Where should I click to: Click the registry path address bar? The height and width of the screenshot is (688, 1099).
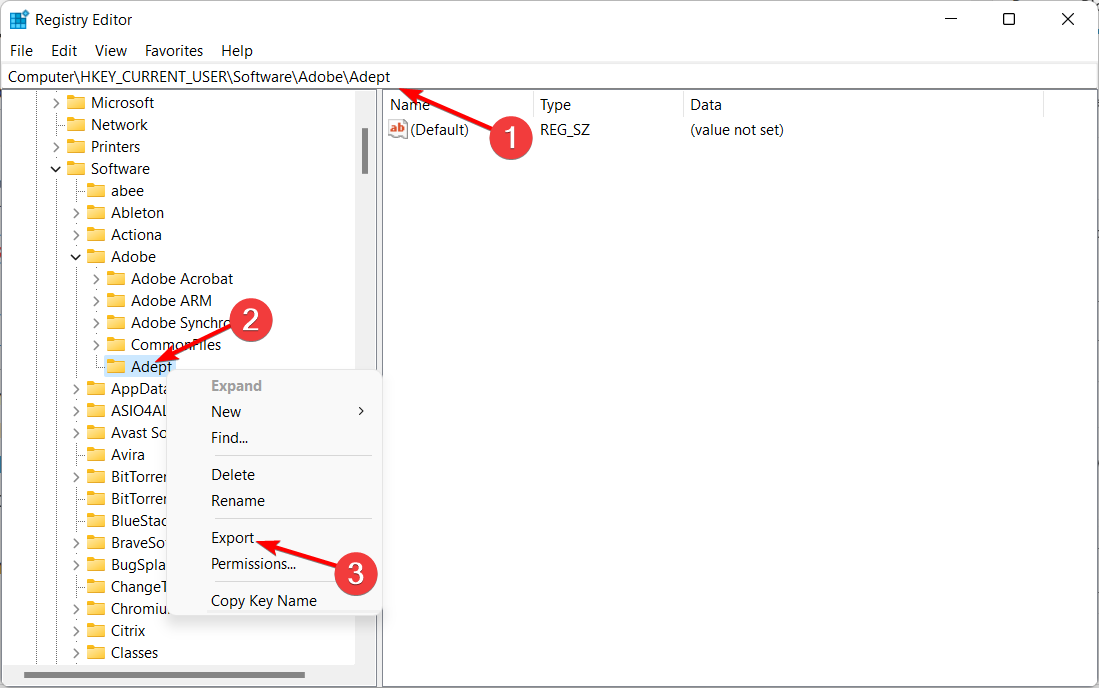549,77
